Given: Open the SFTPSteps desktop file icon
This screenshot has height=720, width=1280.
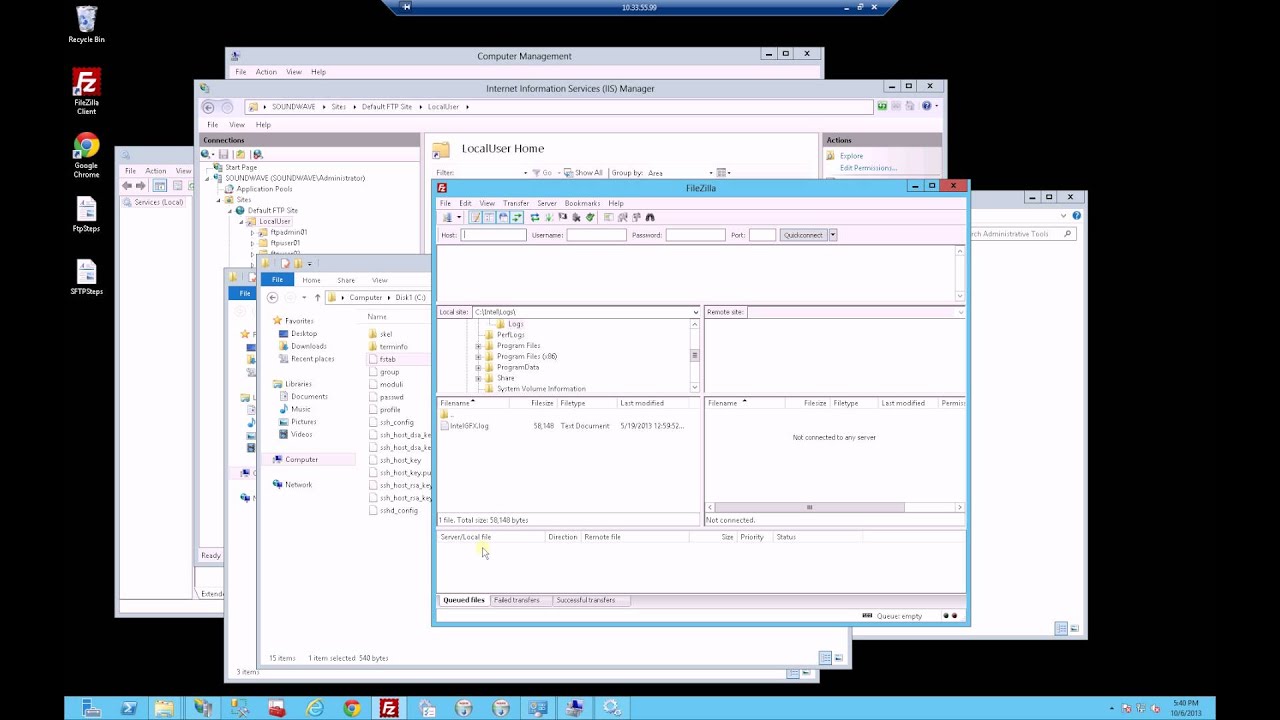Looking at the screenshot, I should (x=86, y=277).
